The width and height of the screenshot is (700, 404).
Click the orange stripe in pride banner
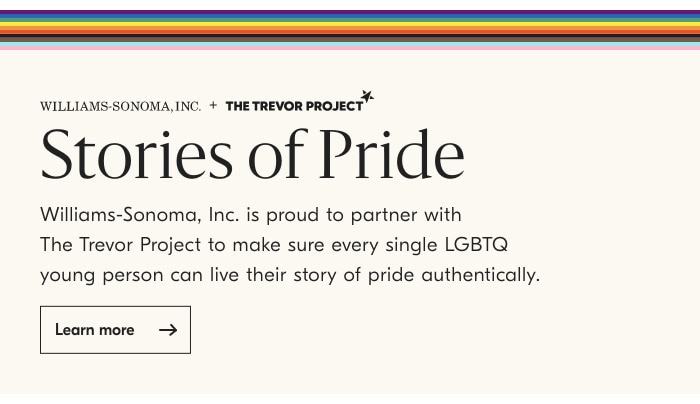tap(350, 28)
